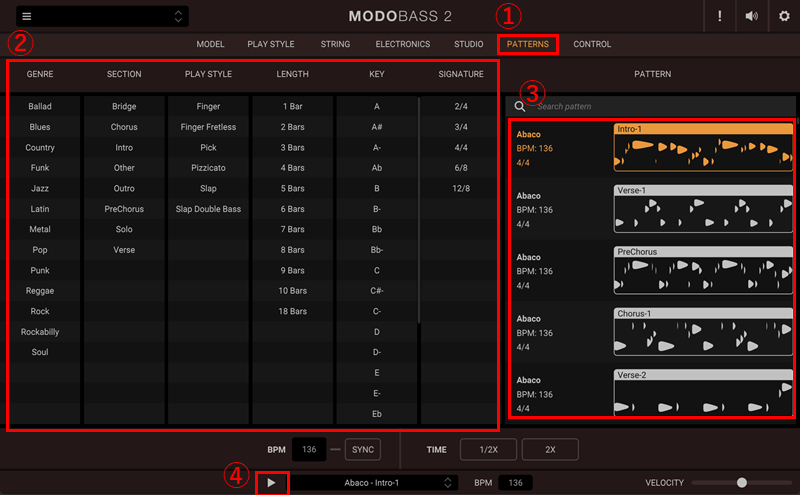Filter length by 1 Bar
The image size is (800, 495).
tap(292, 106)
